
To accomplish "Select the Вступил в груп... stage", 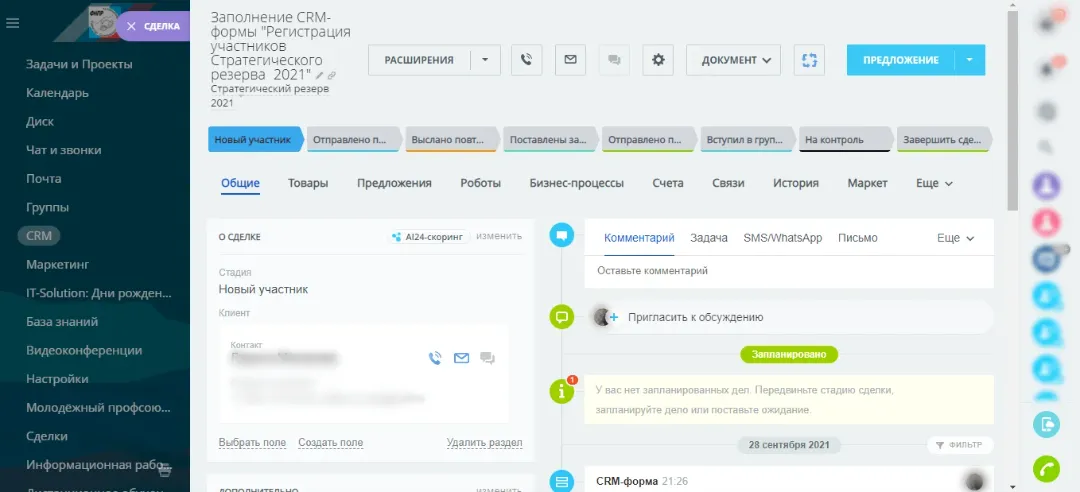I will [747, 139].
